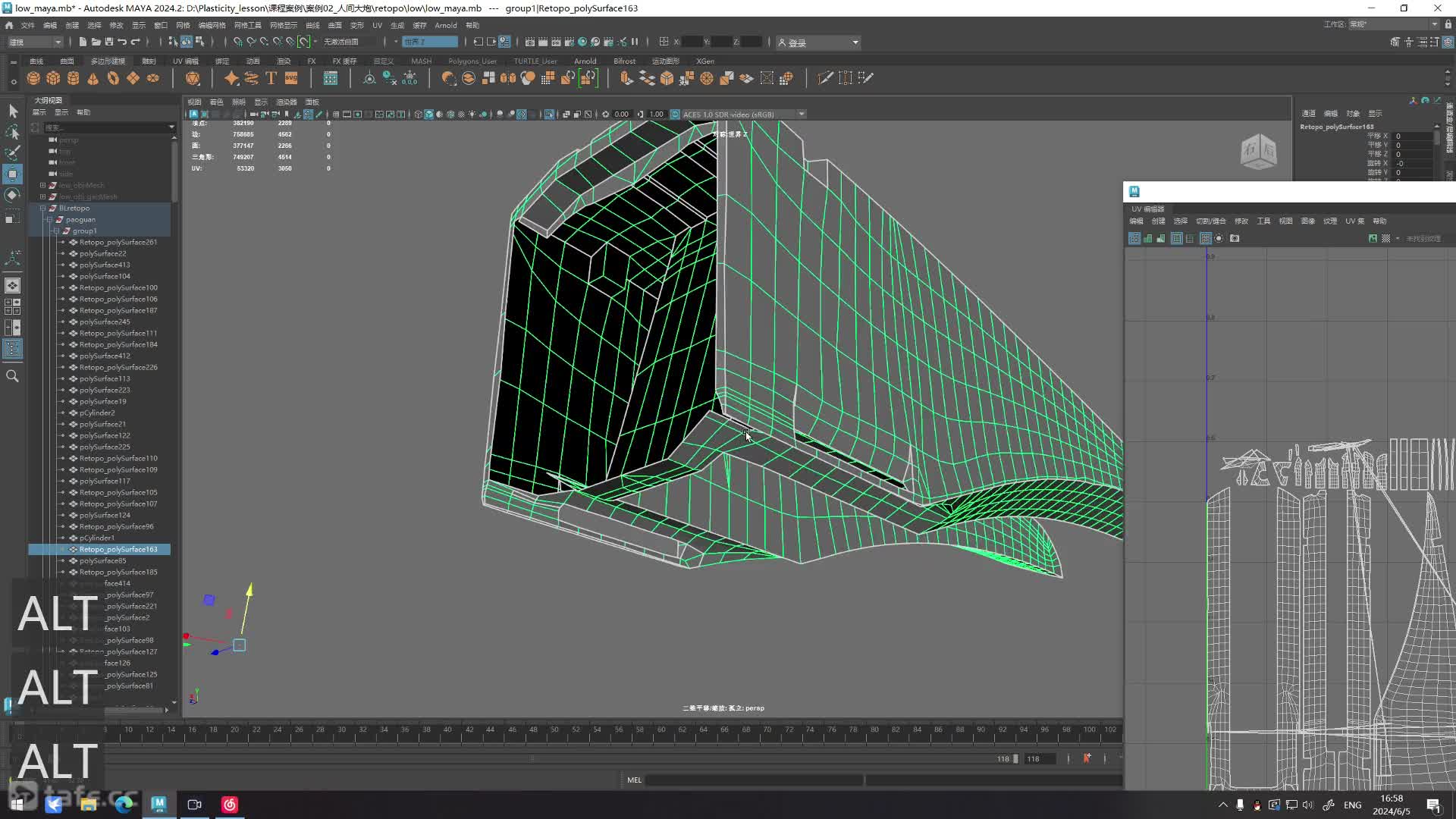The image size is (1456, 819).
Task: Open the Arnold menu in the menu bar
Action: point(446,25)
